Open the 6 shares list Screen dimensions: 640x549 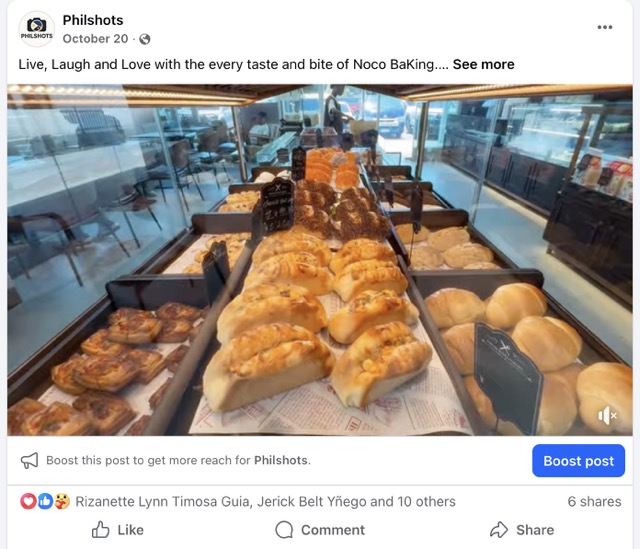[x=594, y=502]
